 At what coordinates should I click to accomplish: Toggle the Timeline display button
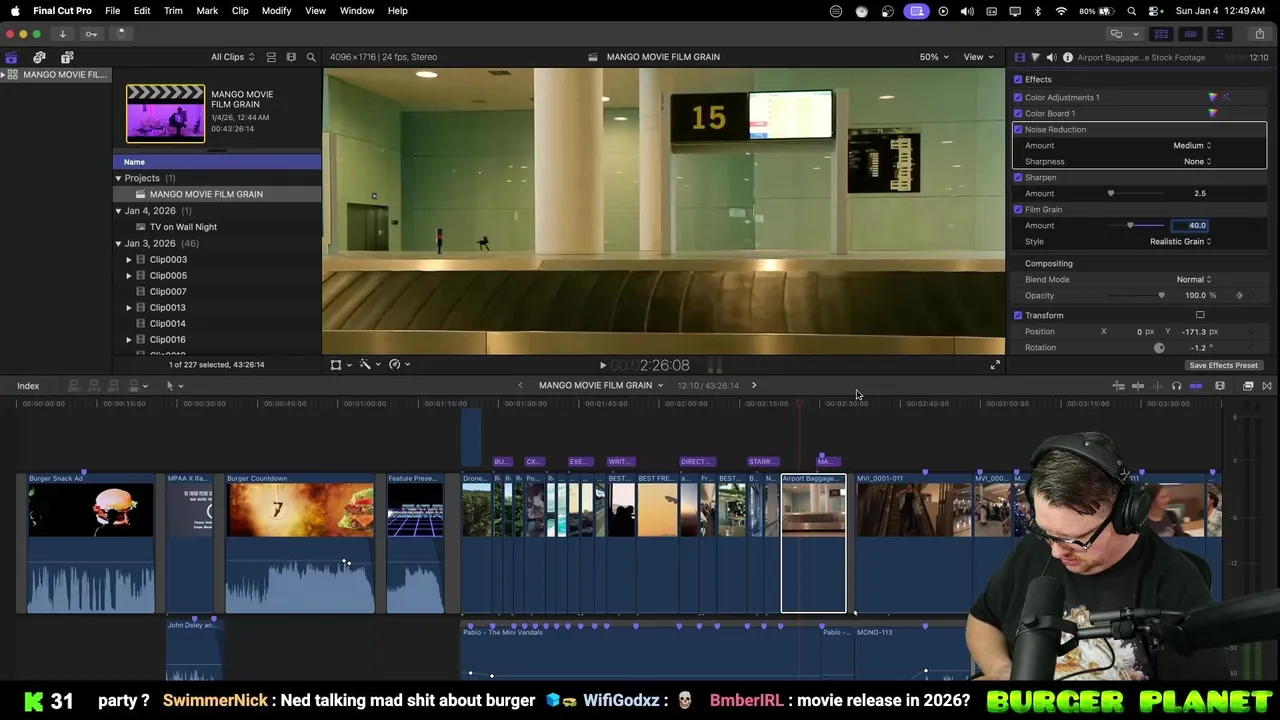[x=1190, y=34]
